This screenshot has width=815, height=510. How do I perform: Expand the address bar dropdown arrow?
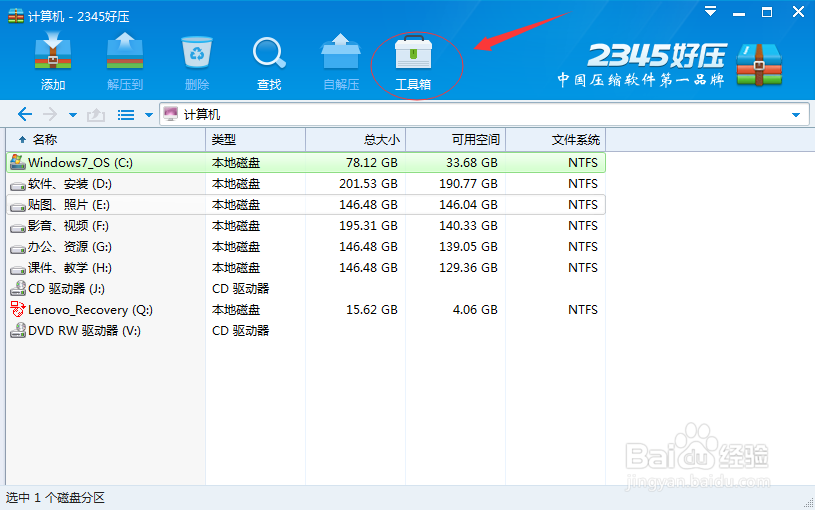click(796, 115)
